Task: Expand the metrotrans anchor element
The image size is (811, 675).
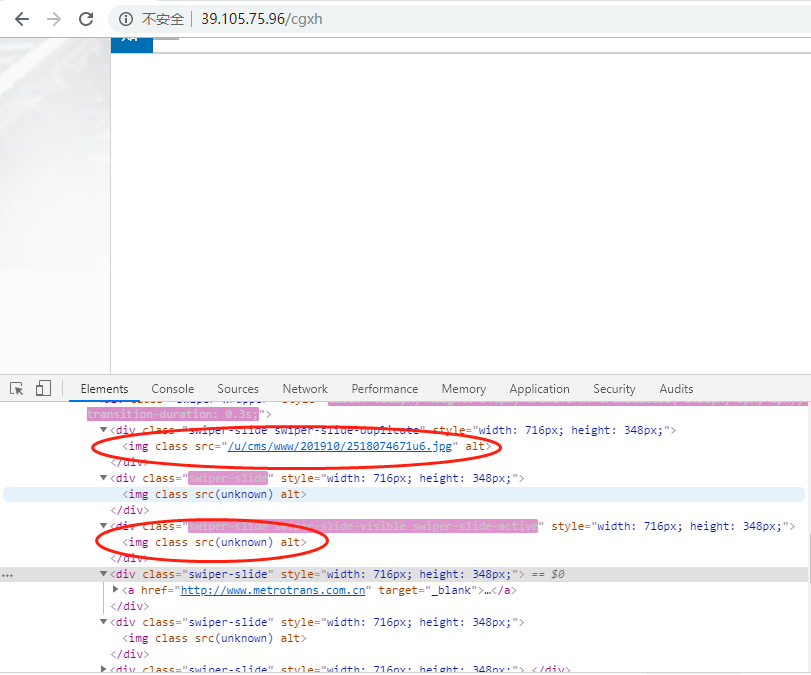Action: 115,590
